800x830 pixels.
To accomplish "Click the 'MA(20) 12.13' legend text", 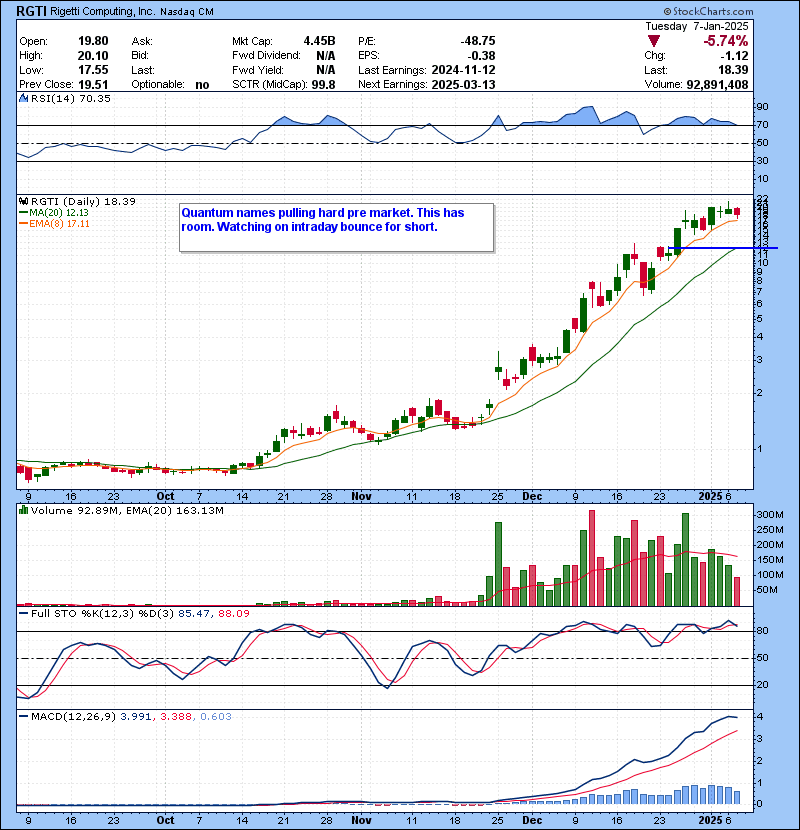I will tap(59, 213).
